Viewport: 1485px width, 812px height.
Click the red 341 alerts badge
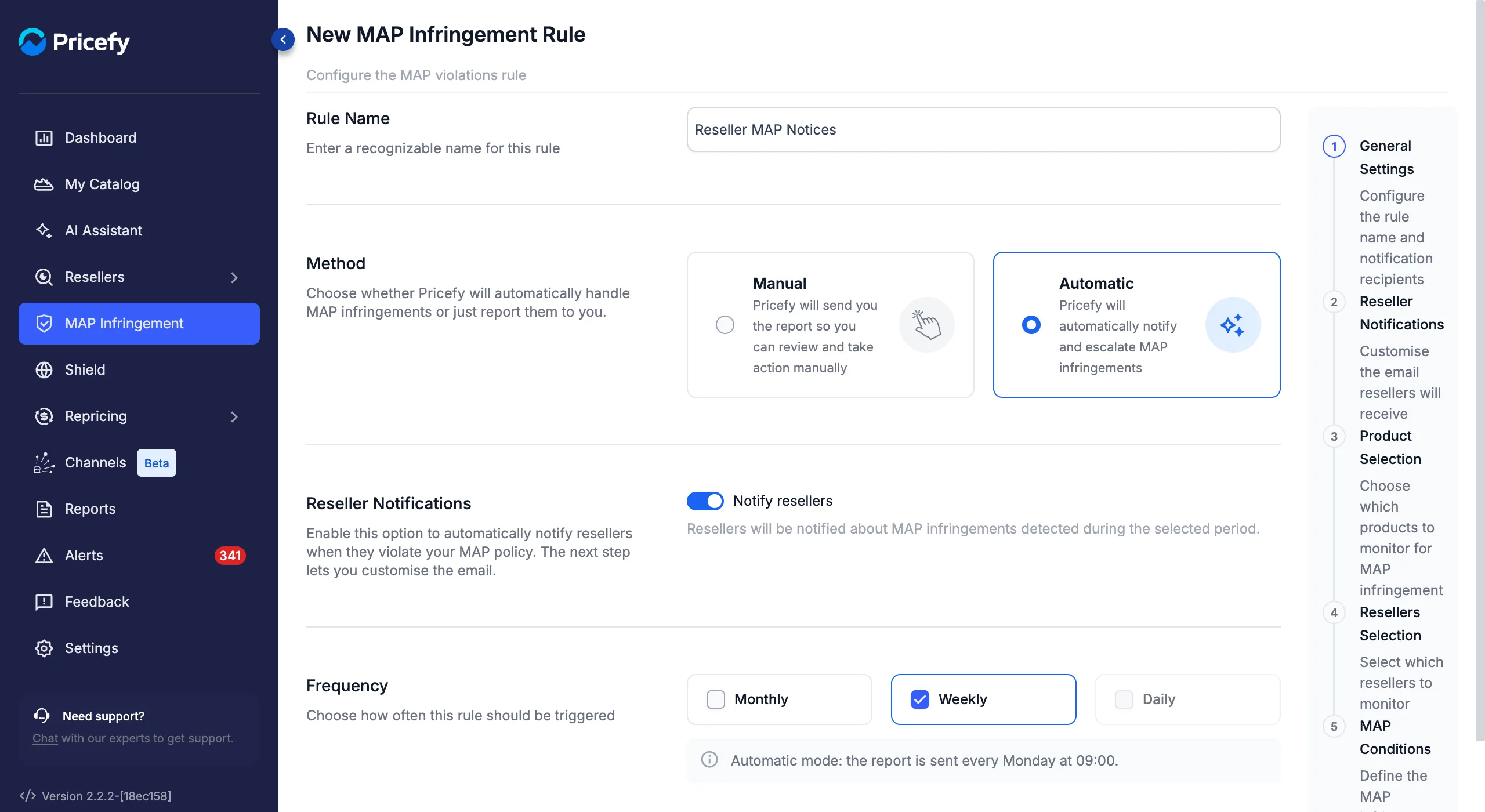coord(230,556)
